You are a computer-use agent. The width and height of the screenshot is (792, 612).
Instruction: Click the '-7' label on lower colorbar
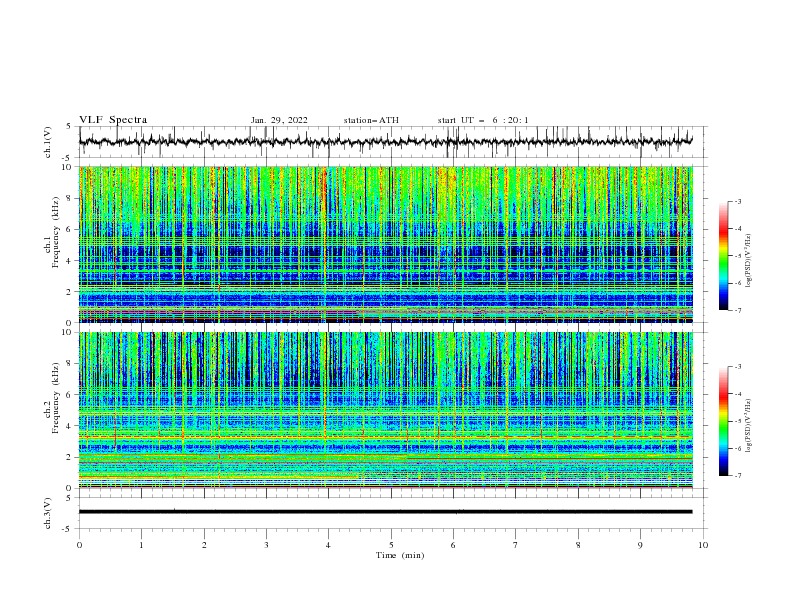[x=737, y=475]
